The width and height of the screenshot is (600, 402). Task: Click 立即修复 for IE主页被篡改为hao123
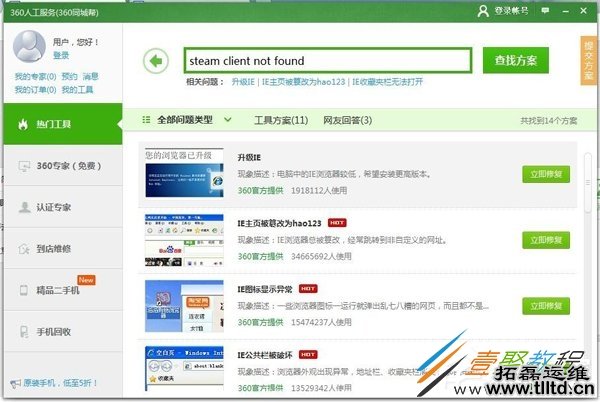click(546, 240)
